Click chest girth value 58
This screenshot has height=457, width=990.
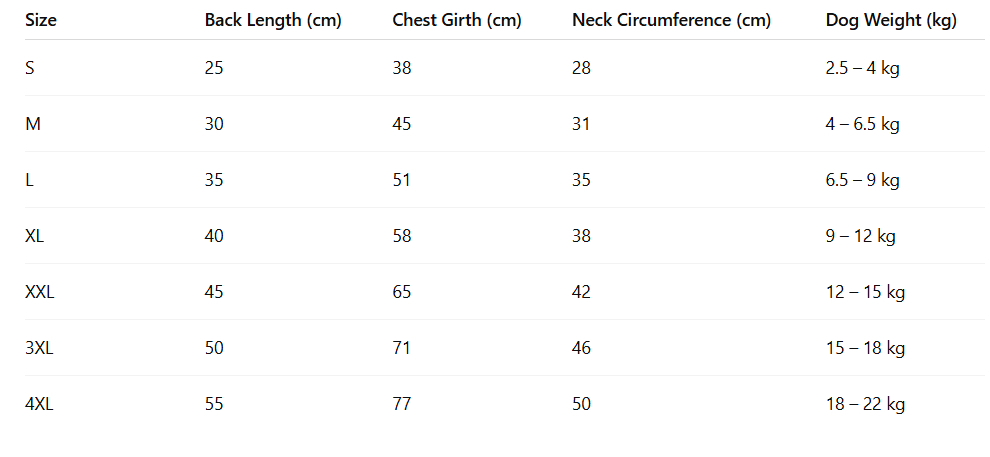tap(402, 236)
